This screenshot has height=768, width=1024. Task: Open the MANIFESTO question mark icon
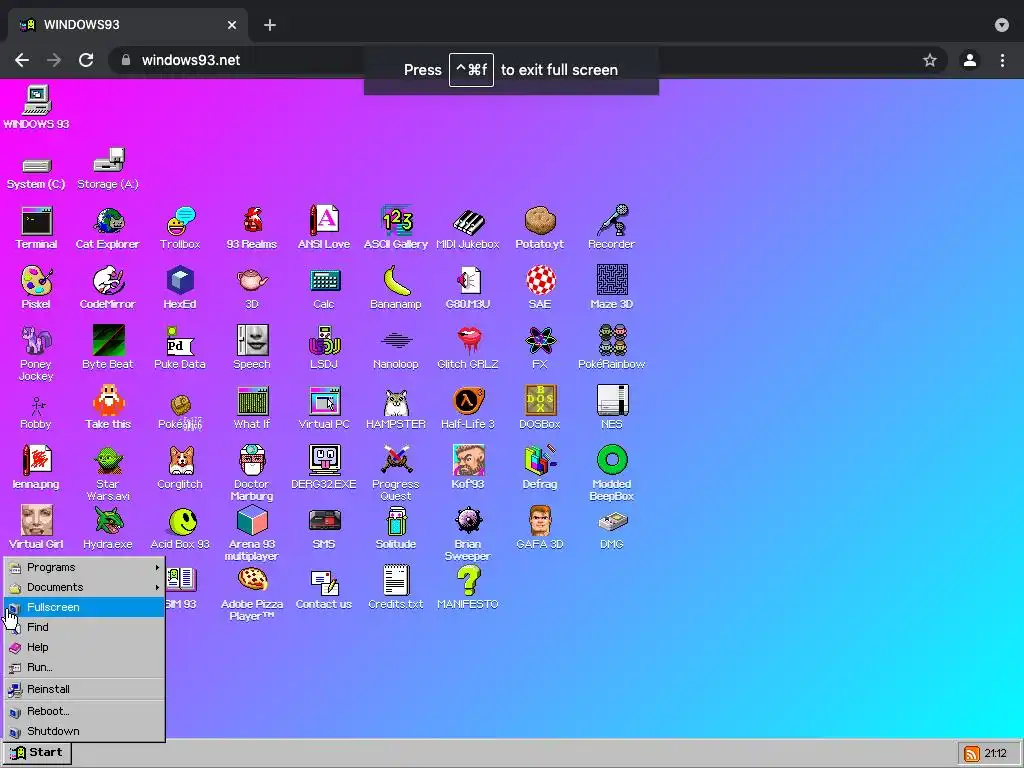pos(468,588)
